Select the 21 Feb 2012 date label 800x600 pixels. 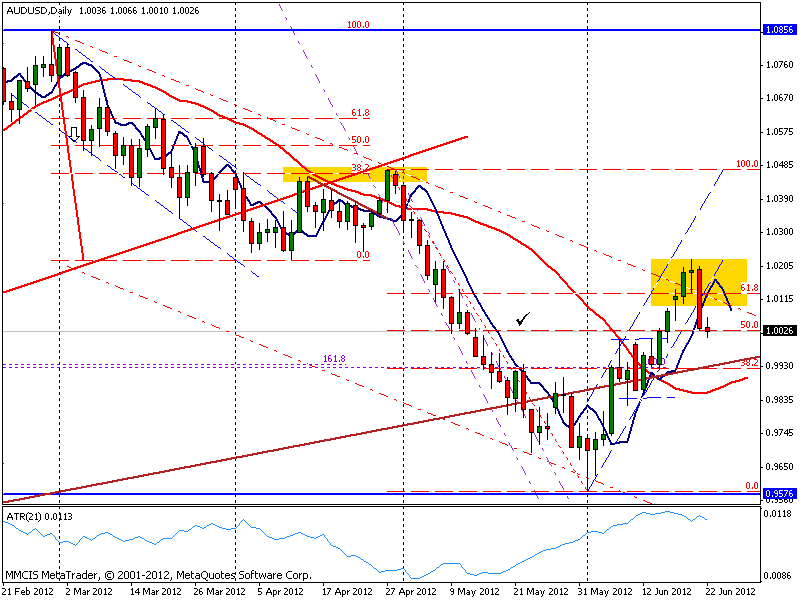point(29,591)
